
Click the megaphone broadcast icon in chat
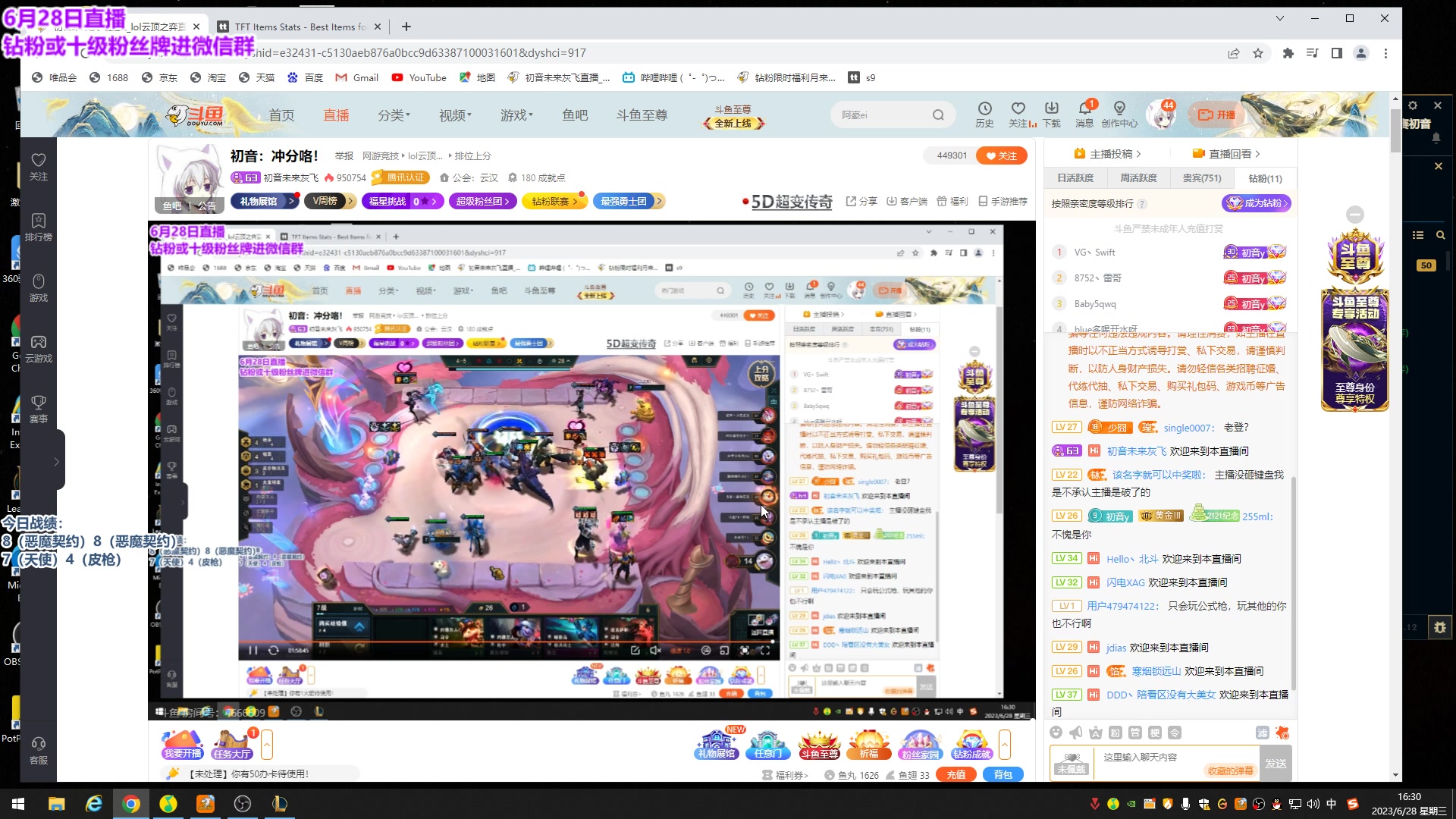pos(1076,733)
